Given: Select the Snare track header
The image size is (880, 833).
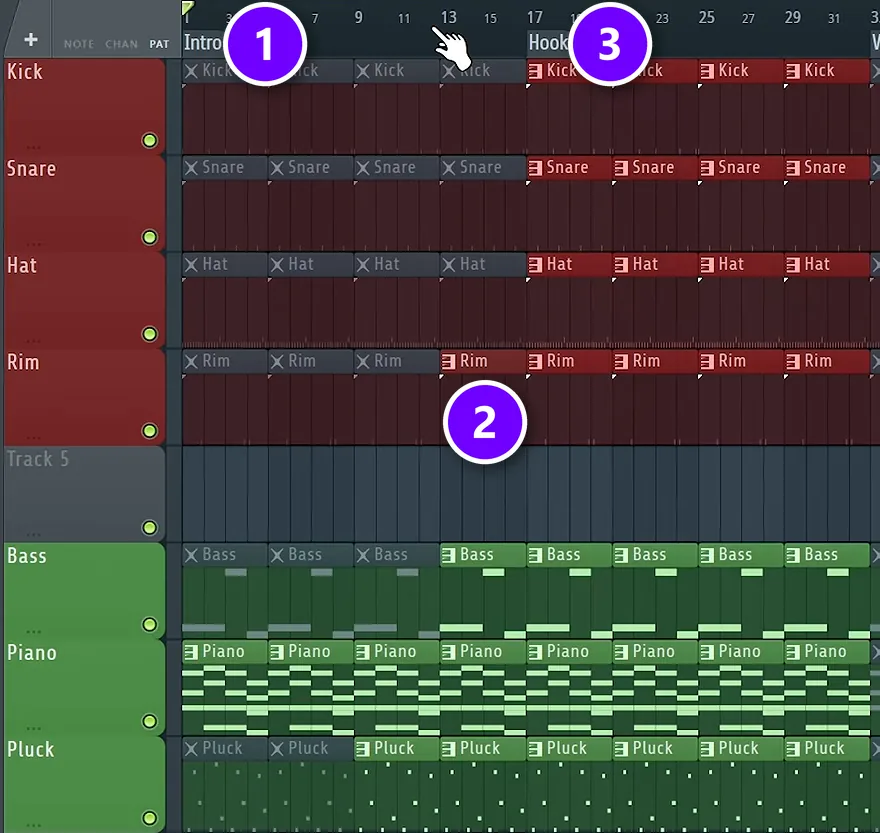Looking at the screenshot, I should pos(84,204).
